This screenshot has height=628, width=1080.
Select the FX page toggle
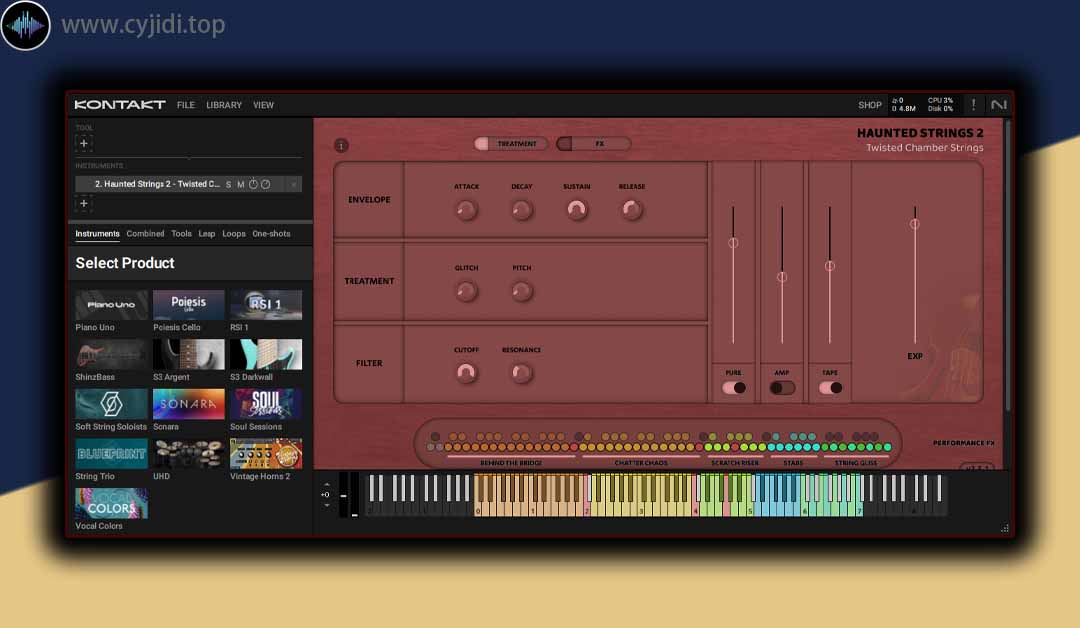point(593,143)
